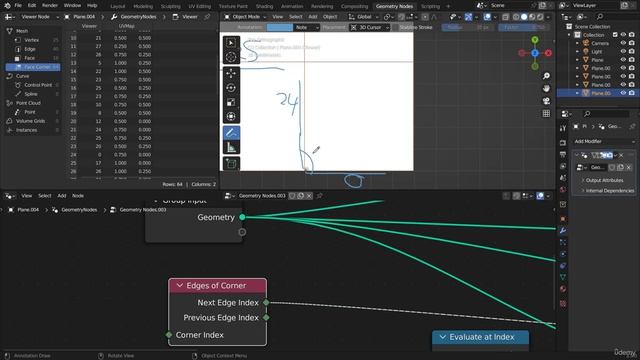The width and height of the screenshot is (640, 360).
Task: Select the Select Box tool
Action: [x=231, y=42]
